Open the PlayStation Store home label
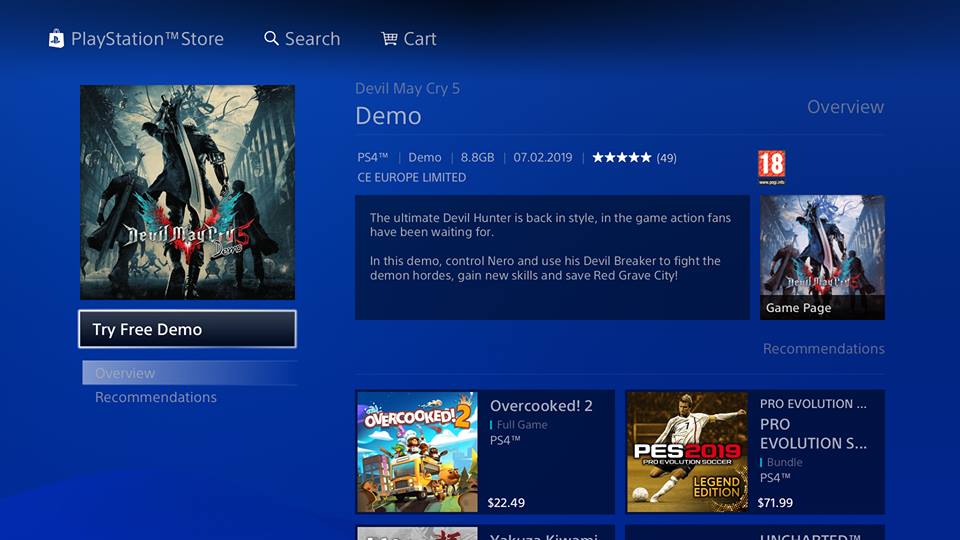This screenshot has width=960, height=540. 147,39
